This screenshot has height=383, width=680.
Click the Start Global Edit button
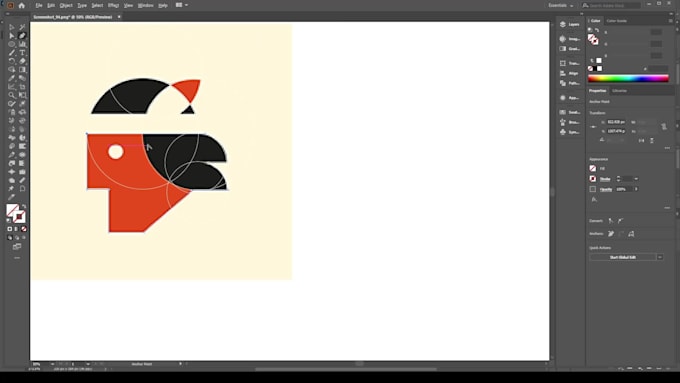(623, 257)
